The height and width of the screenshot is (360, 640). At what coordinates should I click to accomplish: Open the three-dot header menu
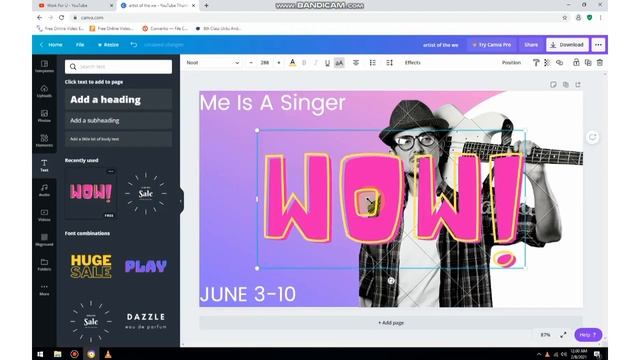pyautogui.click(x=598, y=44)
